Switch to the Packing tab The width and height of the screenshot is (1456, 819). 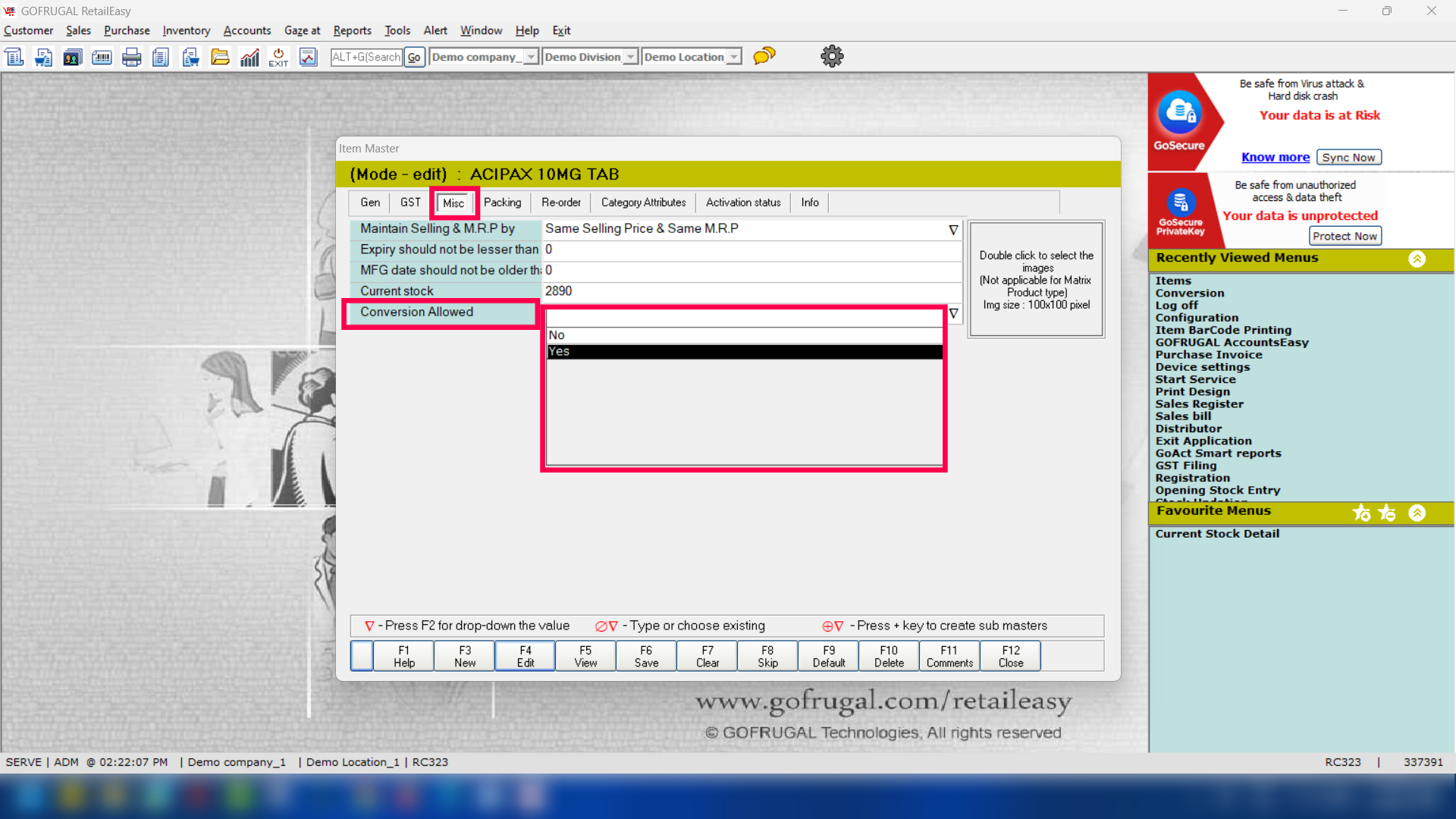coord(502,202)
